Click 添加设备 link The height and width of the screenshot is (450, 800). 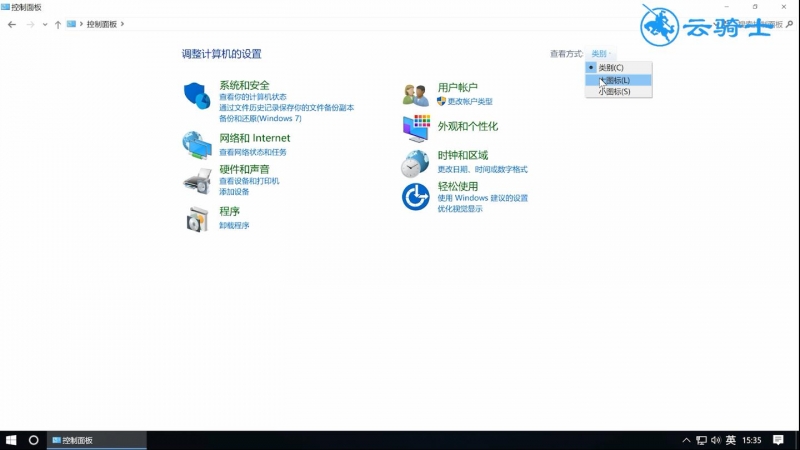pos(234,192)
